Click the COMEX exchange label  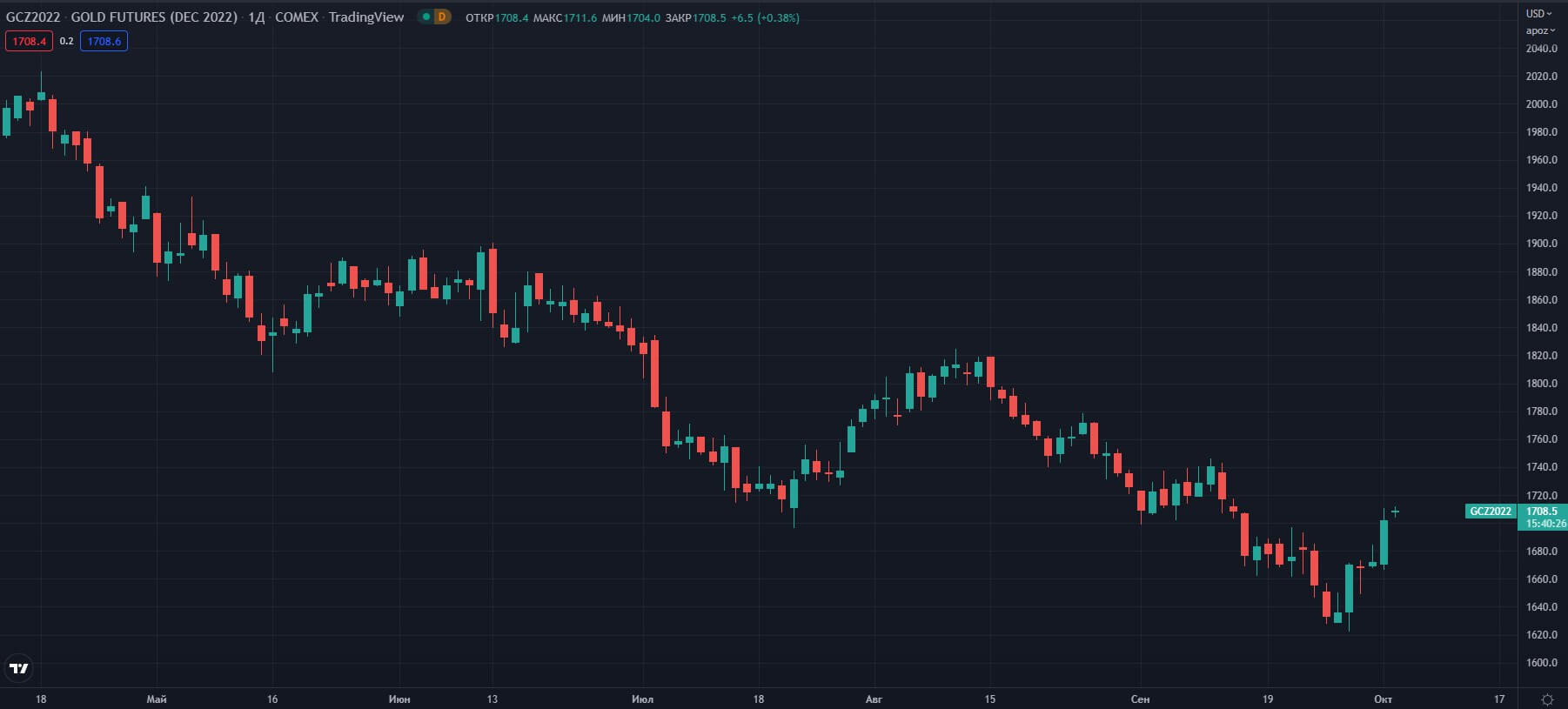pyautogui.click(x=297, y=17)
